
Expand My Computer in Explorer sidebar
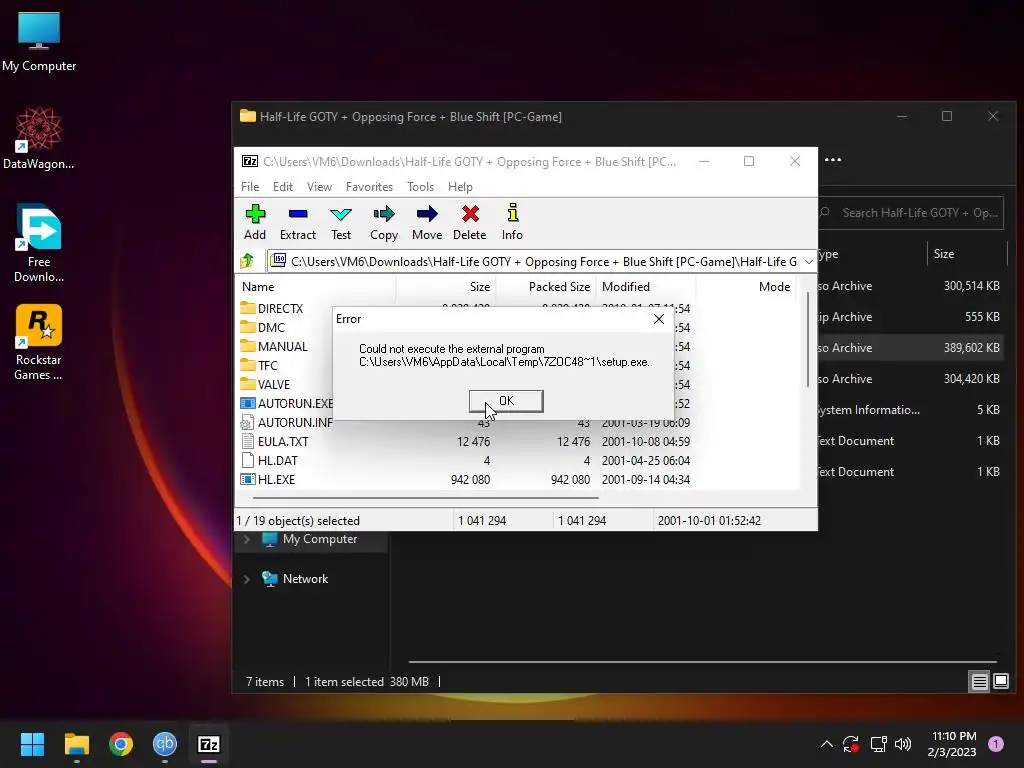[246, 539]
